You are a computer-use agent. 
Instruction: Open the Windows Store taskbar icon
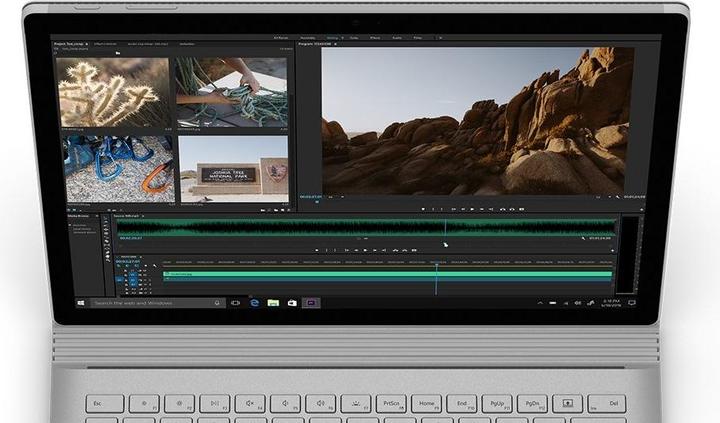point(291,302)
